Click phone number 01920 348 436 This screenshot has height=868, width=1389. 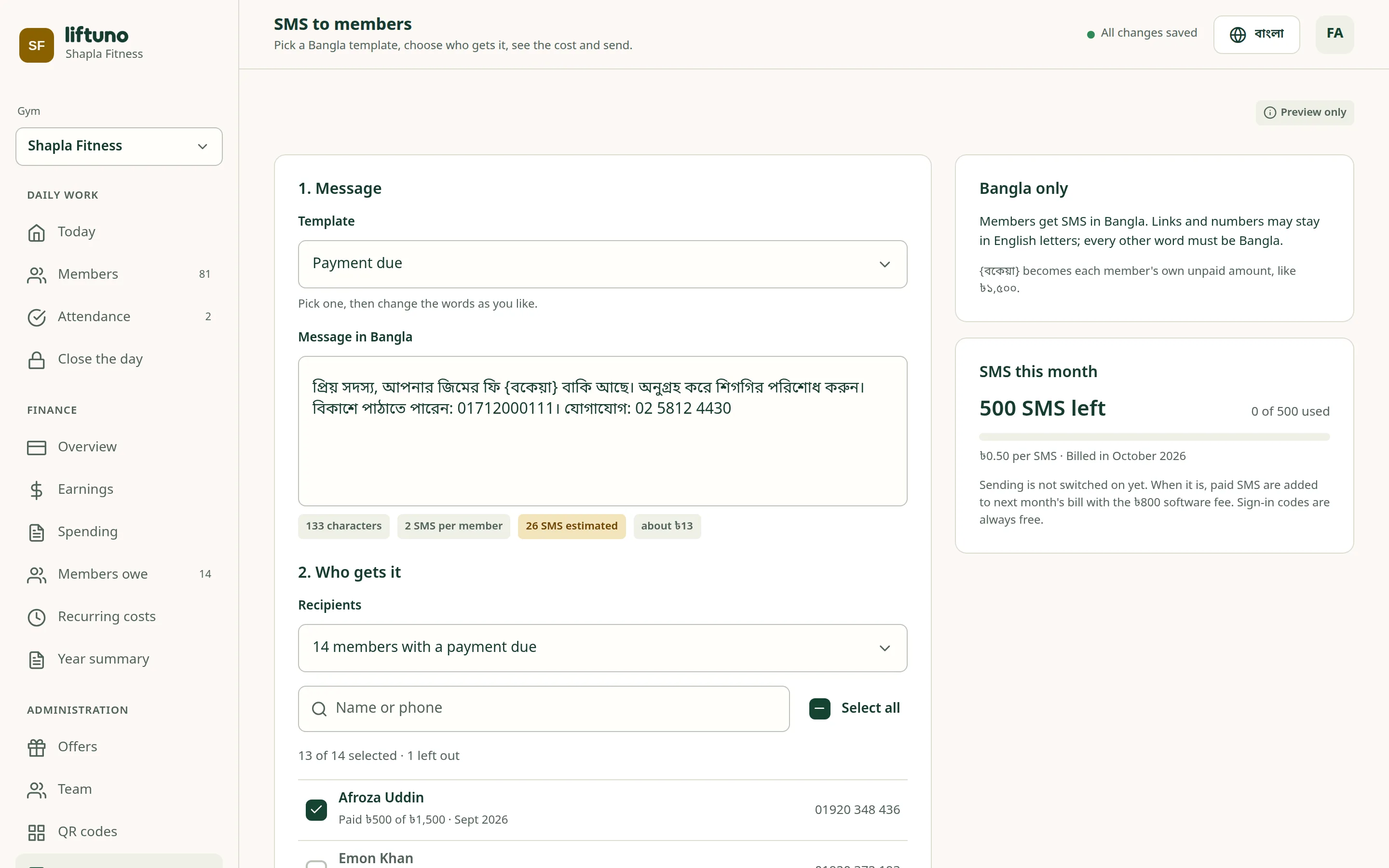pyautogui.click(x=857, y=810)
